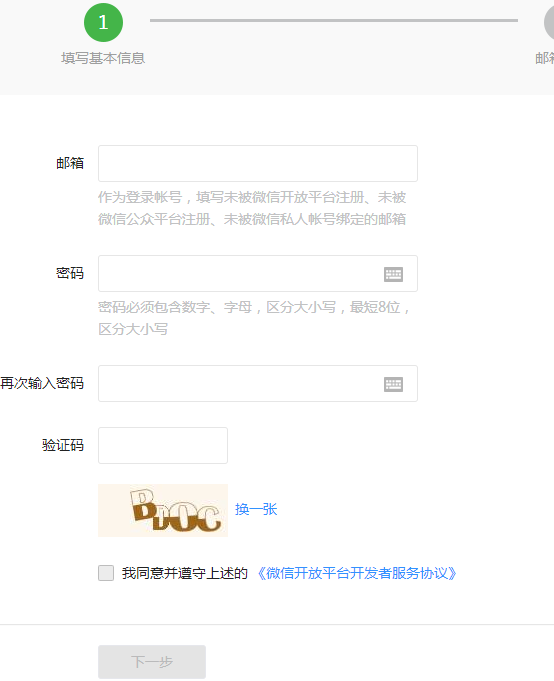Focus the 再次输入密码 confirm field

258,383
